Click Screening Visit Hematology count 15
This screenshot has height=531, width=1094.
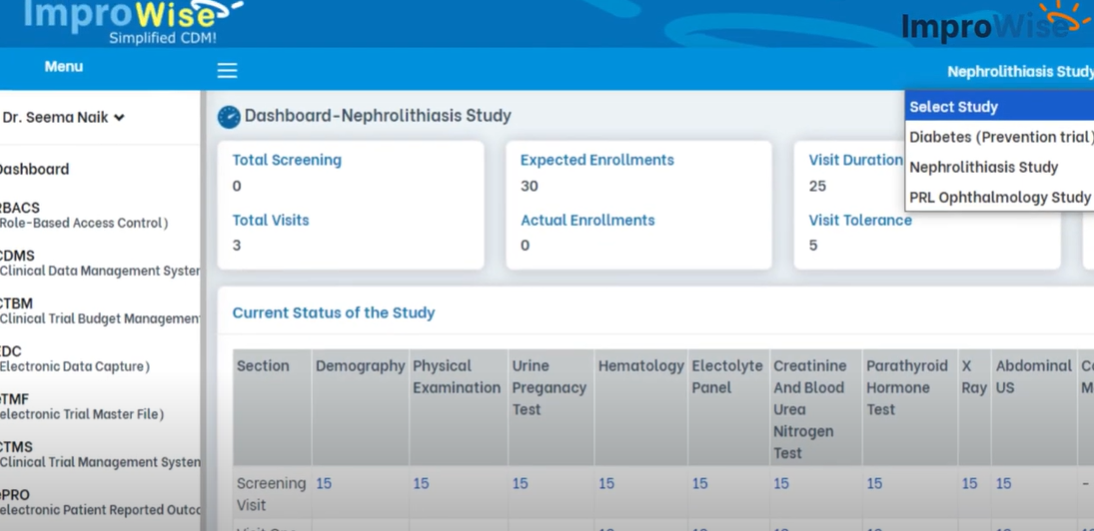606,484
